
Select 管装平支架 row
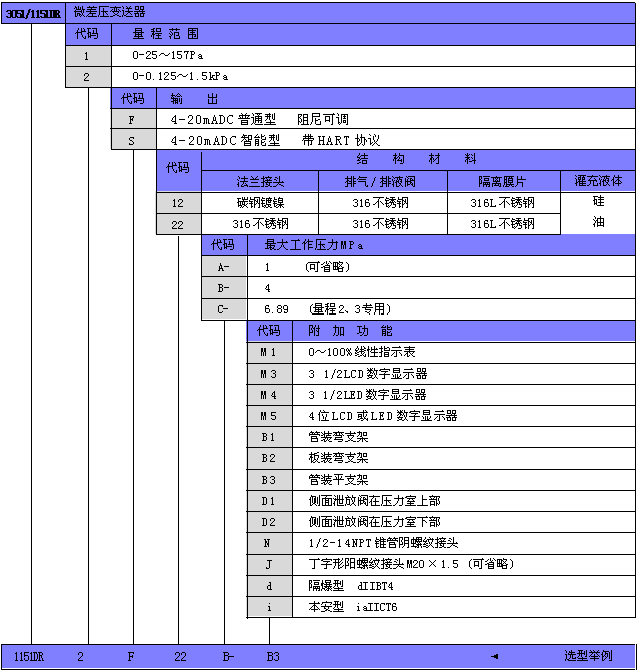464,480
